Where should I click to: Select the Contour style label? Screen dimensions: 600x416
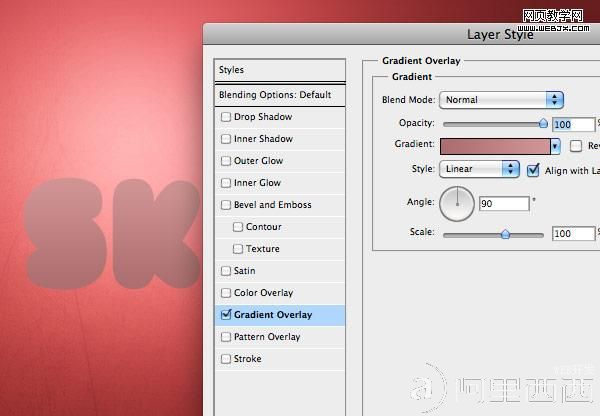coord(264,227)
